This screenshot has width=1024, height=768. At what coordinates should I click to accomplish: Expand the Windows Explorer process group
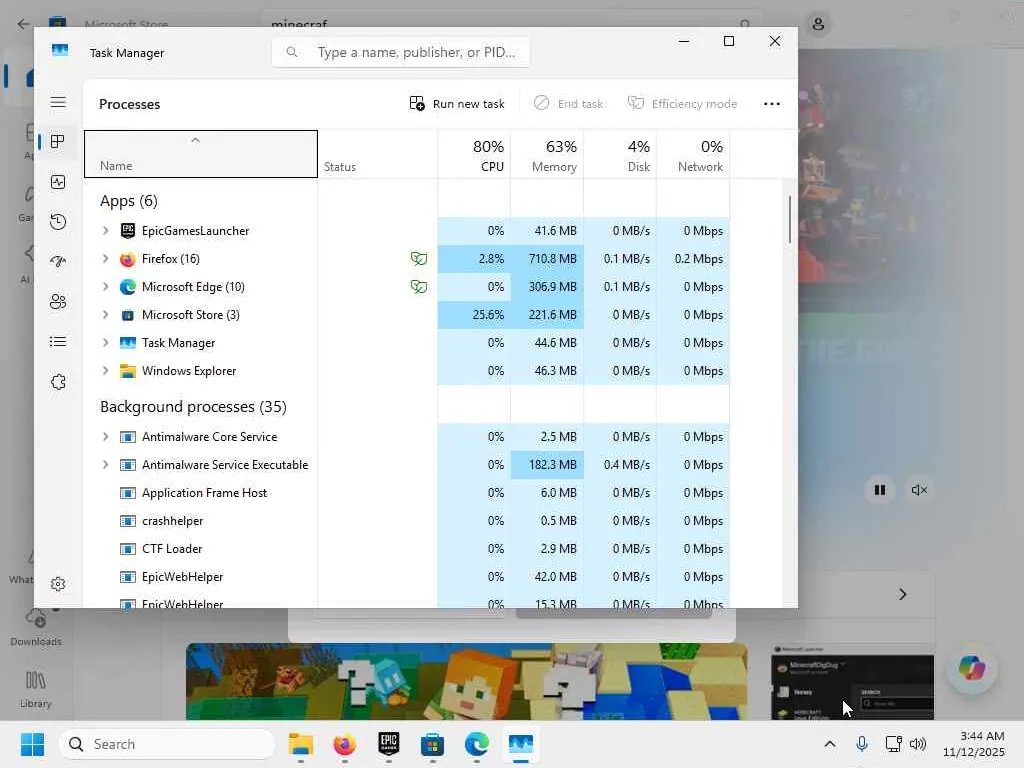pos(105,371)
